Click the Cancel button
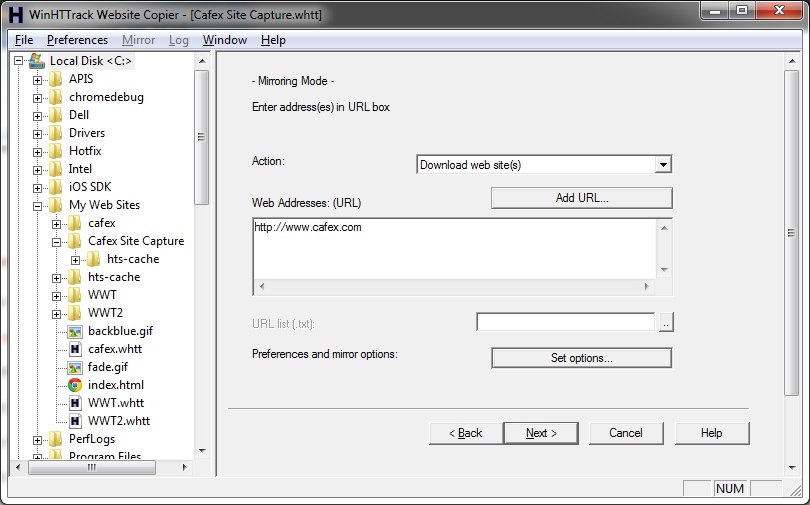 point(626,433)
